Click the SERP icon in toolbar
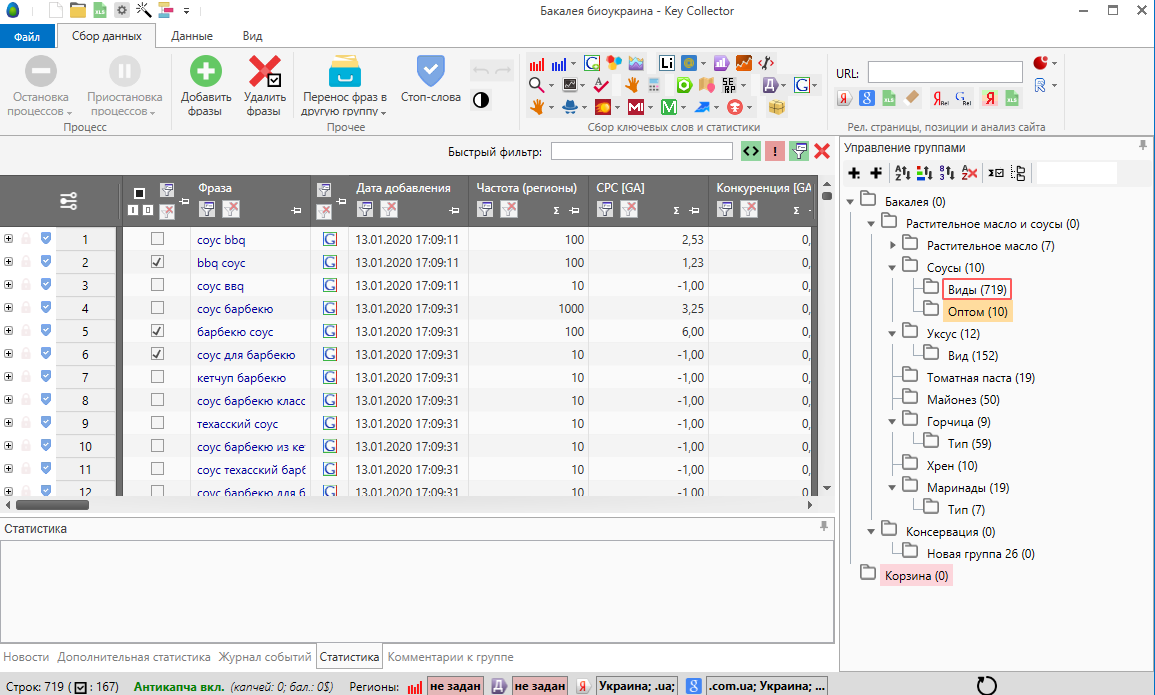 click(729, 85)
